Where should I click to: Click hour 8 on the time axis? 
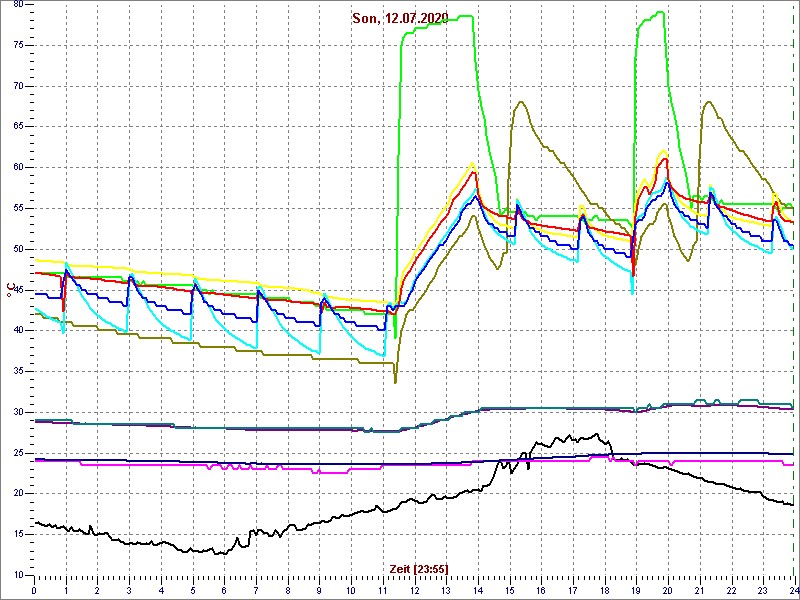pyautogui.click(x=288, y=590)
